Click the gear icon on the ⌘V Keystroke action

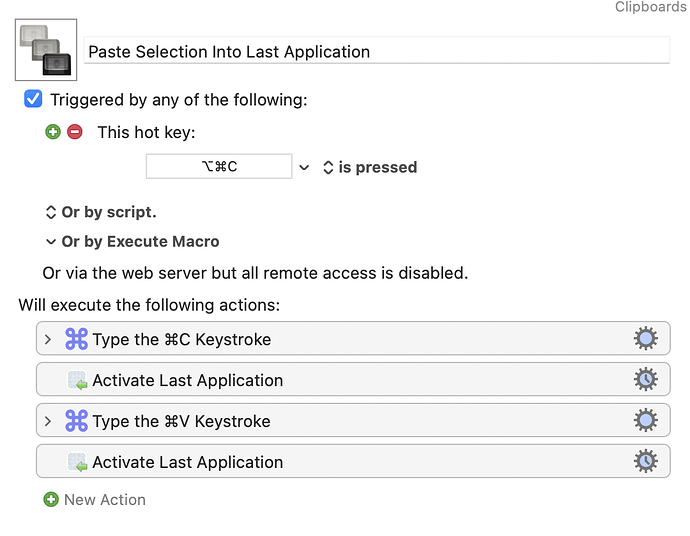(x=646, y=421)
